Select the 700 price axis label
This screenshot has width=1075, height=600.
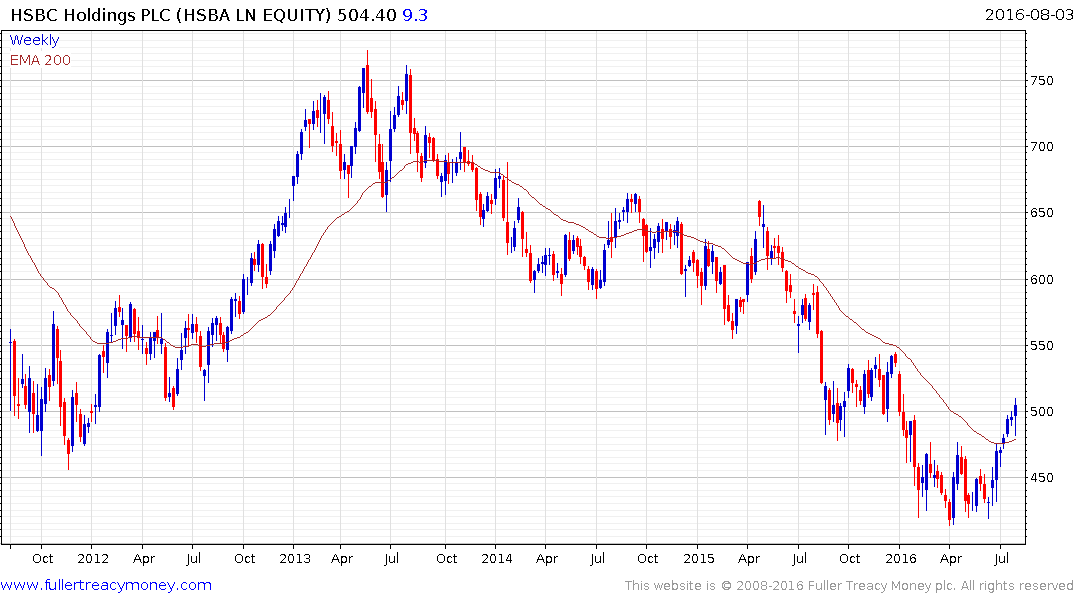1041,147
